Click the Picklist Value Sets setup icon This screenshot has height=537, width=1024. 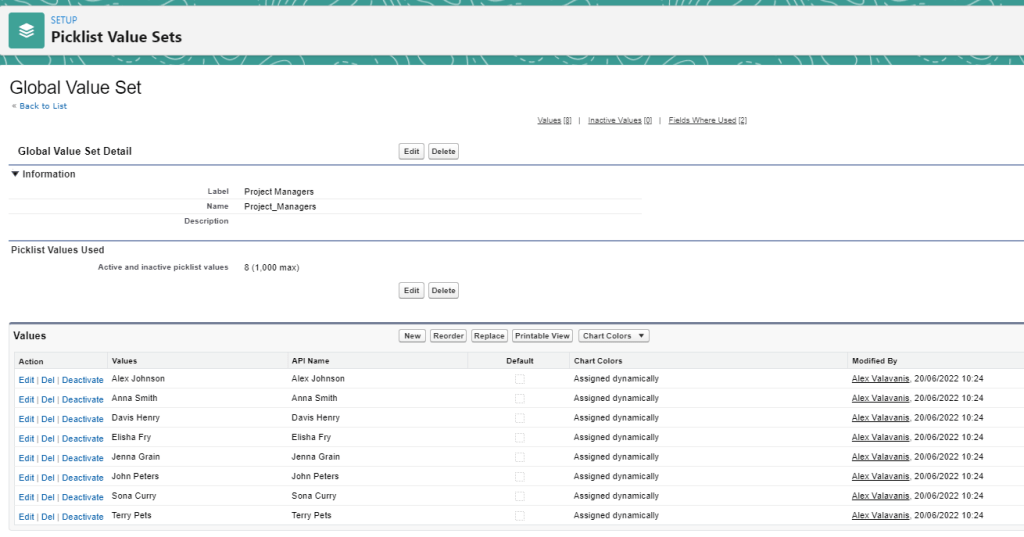pos(27,30)
